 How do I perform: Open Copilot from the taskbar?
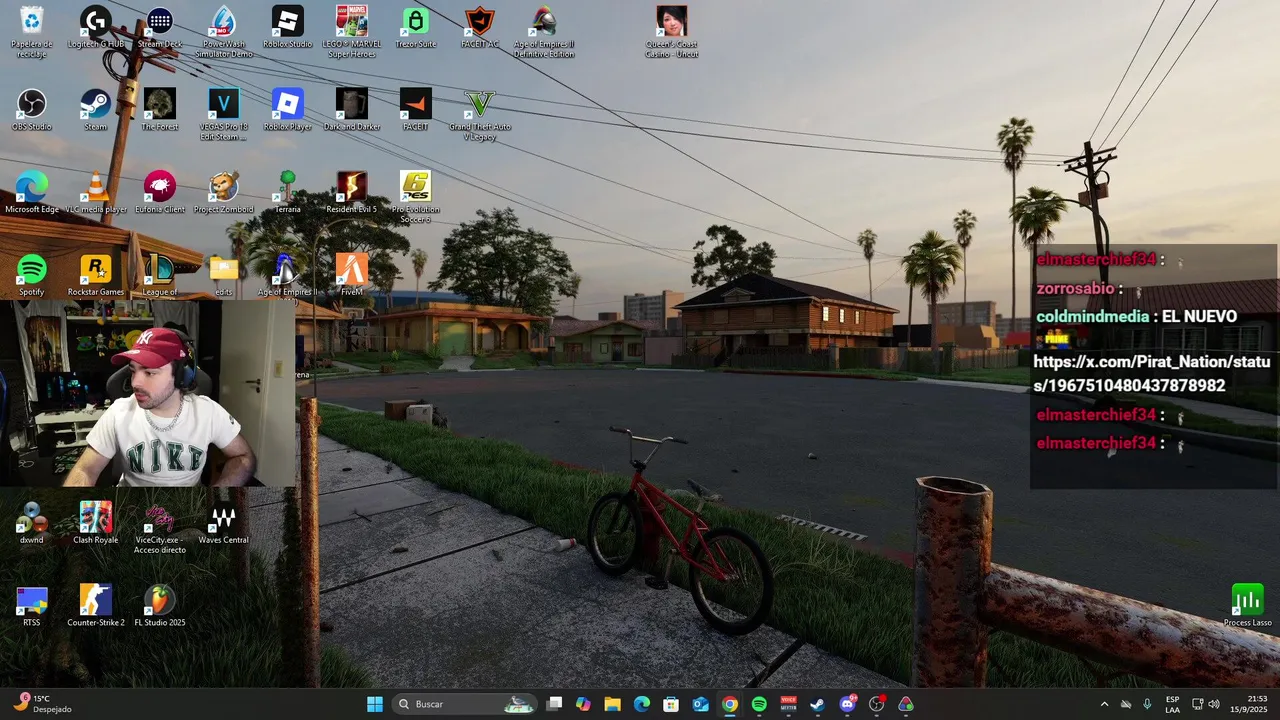(x=583, y=704)
